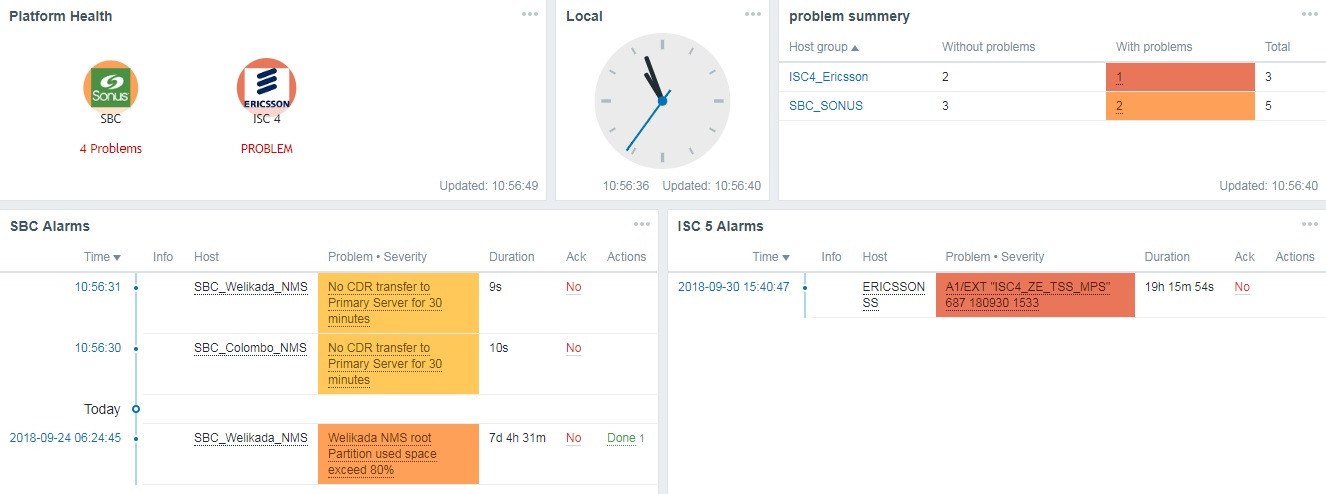The height and width of the screenshot is (494, 1326).
Task: Click Done action on Welikada root partition alarm
Action: pyautogui.click(x=621, y=438)
